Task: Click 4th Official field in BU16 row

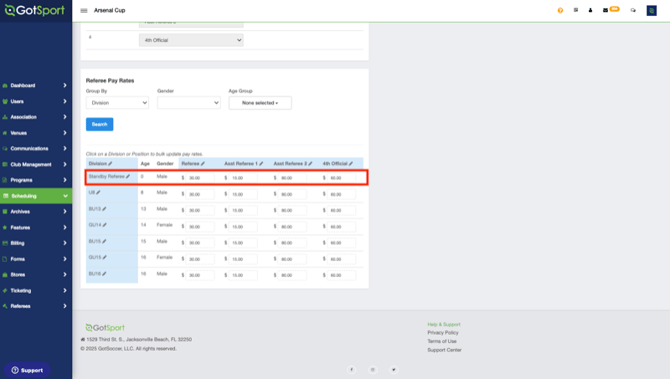Action: point(341,275)
